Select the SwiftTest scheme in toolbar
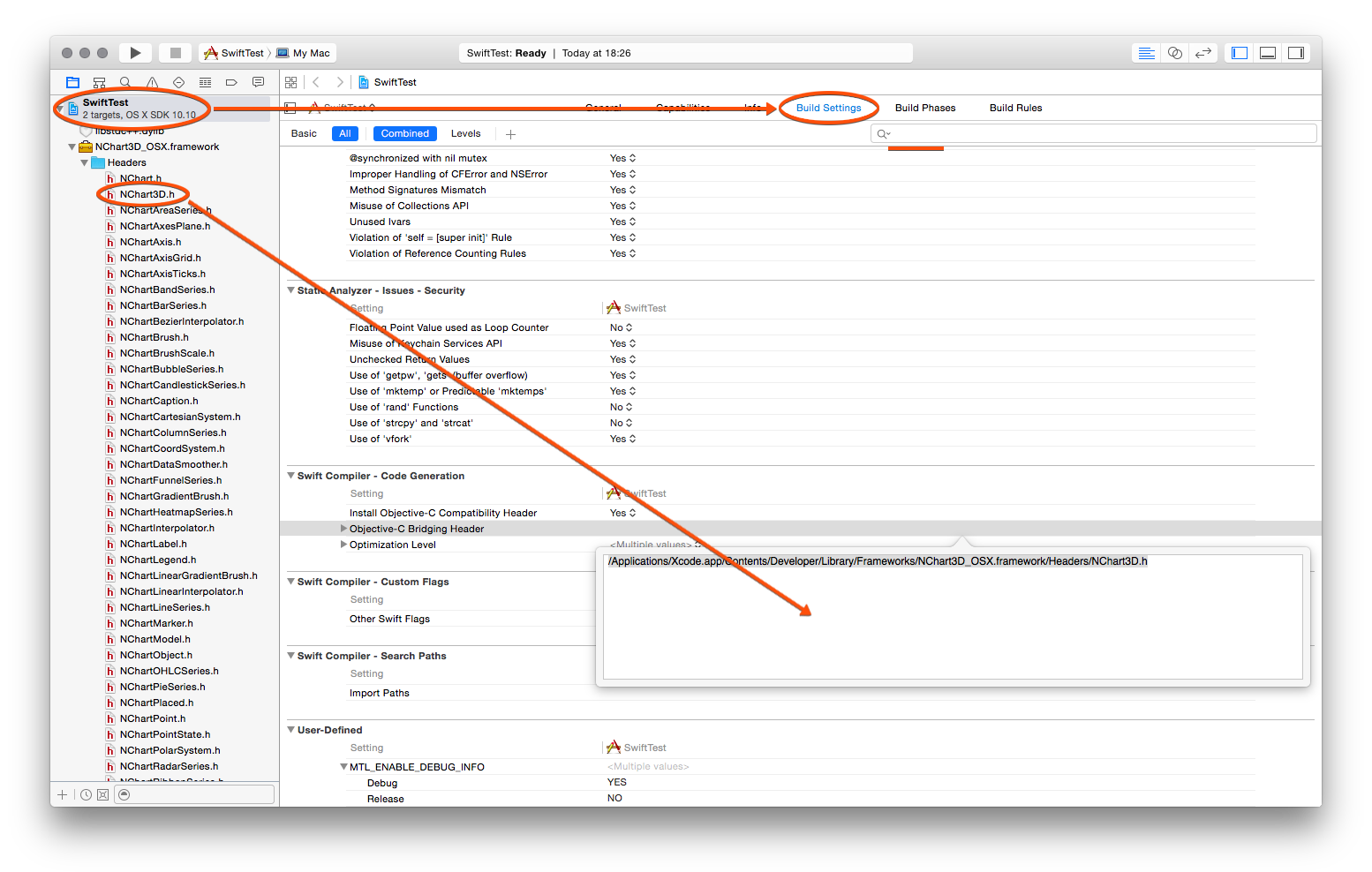Image resolution: width=1372 pixels, height=872 pixels. click(x=234, y=53)
